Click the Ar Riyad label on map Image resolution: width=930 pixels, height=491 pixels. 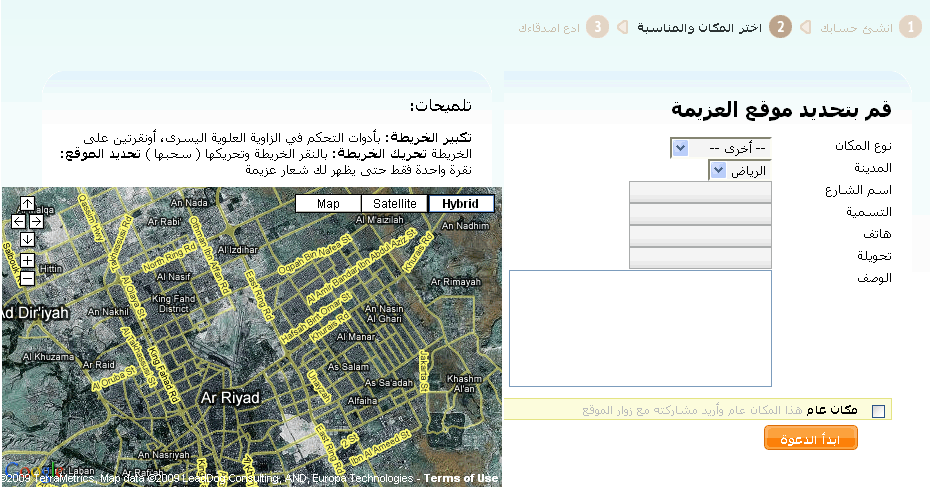click(x=231, y=397)
